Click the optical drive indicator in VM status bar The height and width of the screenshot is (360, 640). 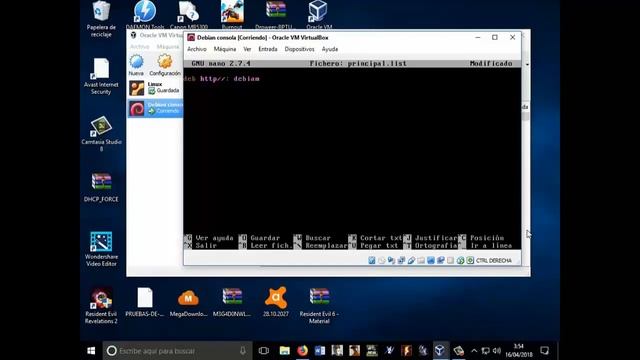[x=381, y=260]
